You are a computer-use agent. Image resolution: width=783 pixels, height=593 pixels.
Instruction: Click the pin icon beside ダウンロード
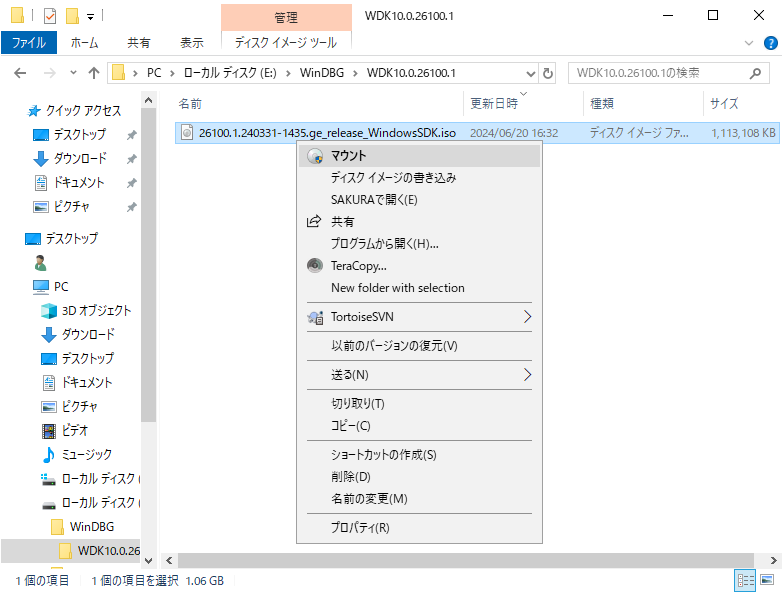point(131,159)
